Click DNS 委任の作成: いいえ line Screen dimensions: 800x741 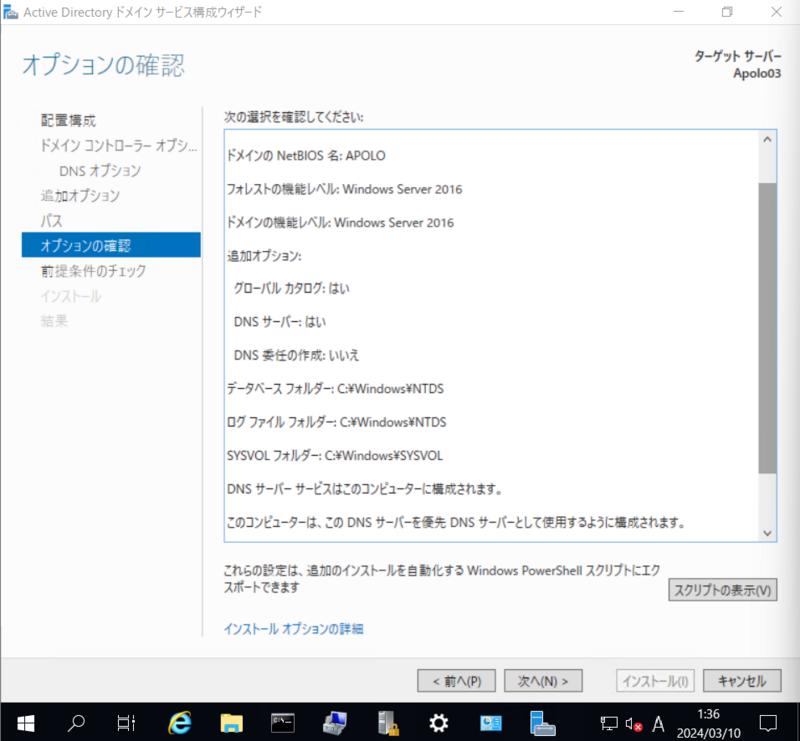coord(296,355)
